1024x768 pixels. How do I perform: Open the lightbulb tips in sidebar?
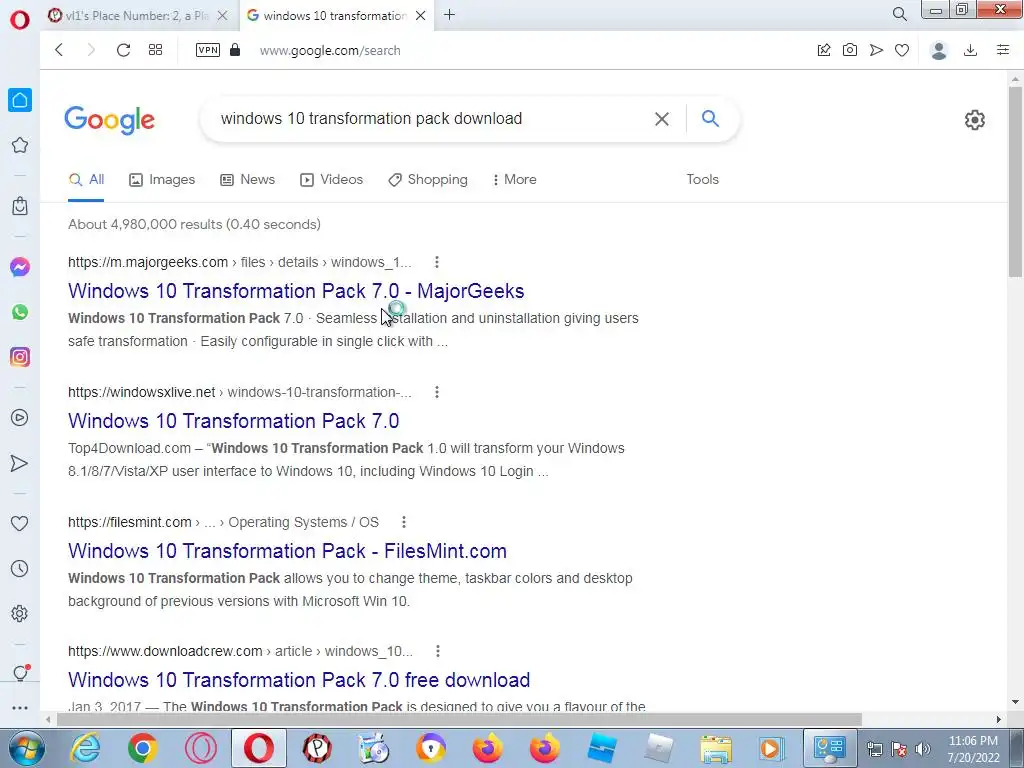tap(21, 673)
